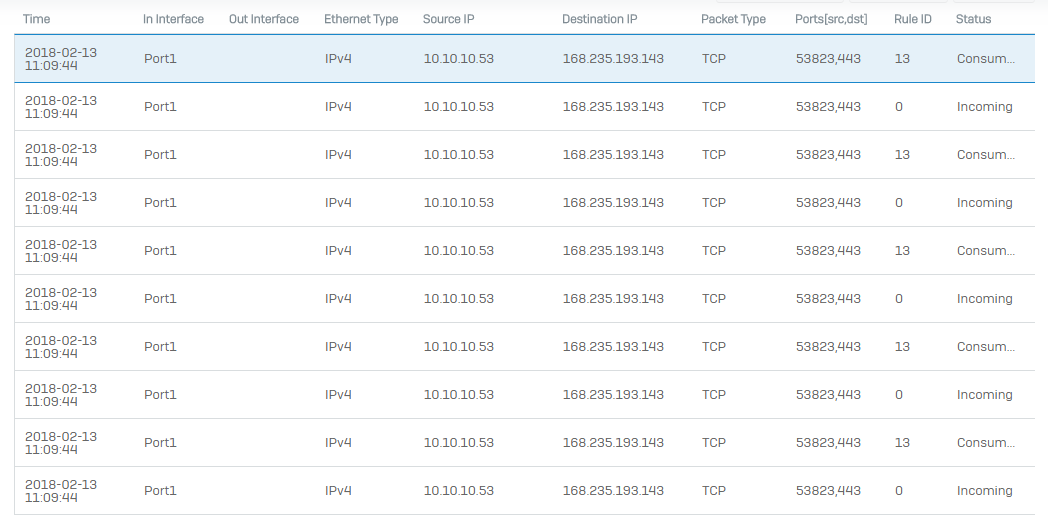Click the In Interface column header

(173, 19)
